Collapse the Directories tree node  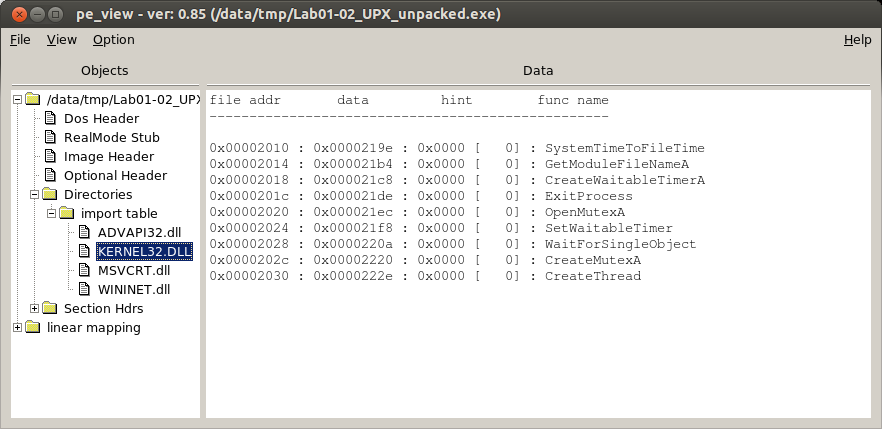click(x=35, y=195)
